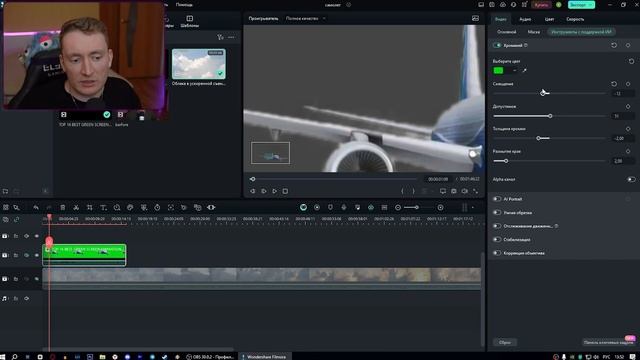Click the Купить button at top
The height and width of the screenshot is (360, 640).
point(541,5)
